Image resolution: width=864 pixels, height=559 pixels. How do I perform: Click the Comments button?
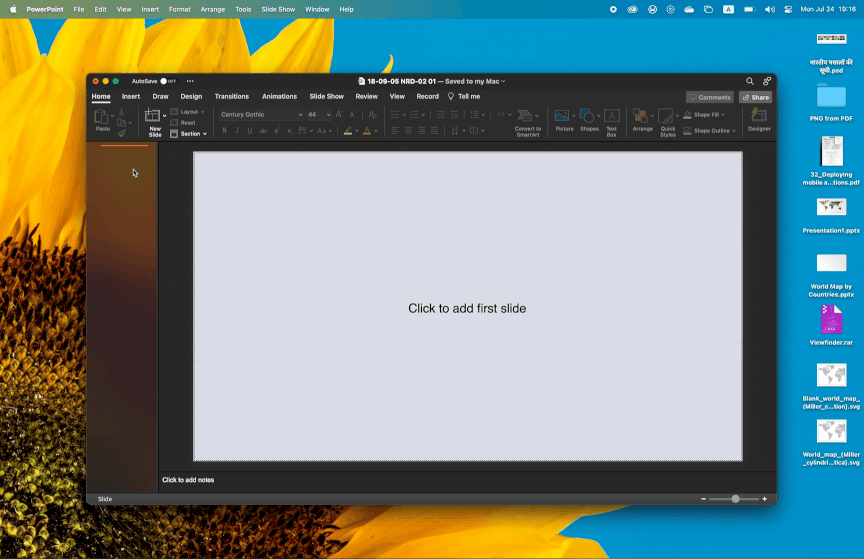(709, 97)
